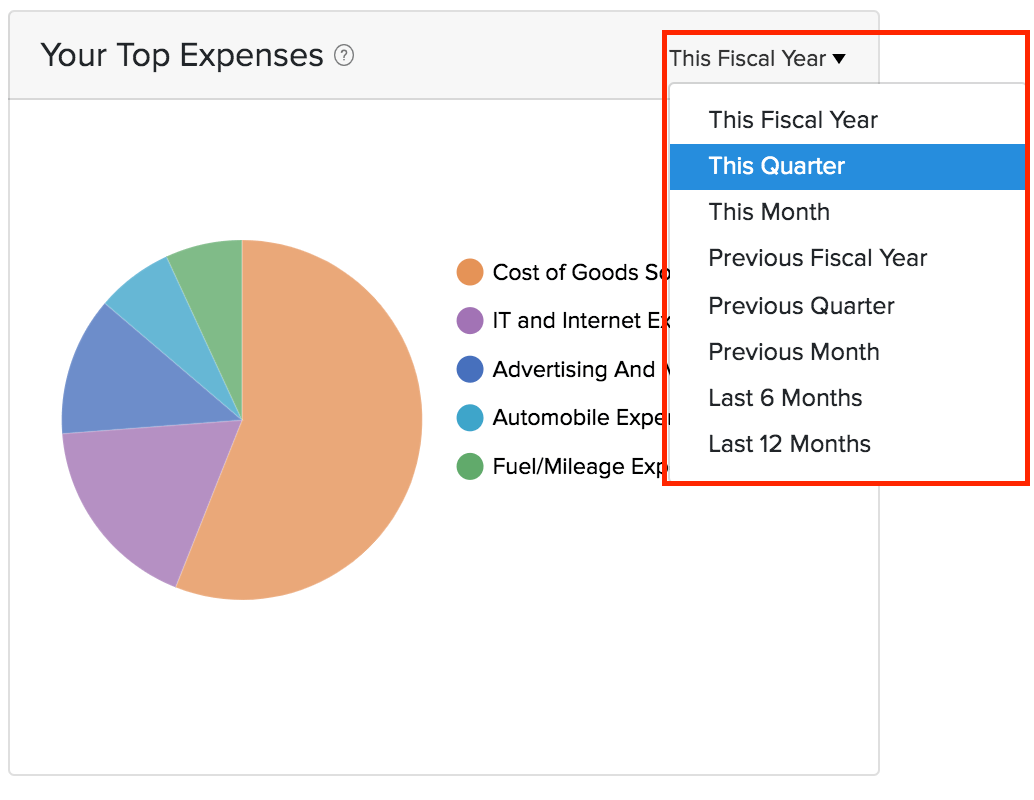The image size is (1034, 800).
Task: Toggle the blue Advertising legend dot
Action: pyautogui.click(x=470, y=370)
